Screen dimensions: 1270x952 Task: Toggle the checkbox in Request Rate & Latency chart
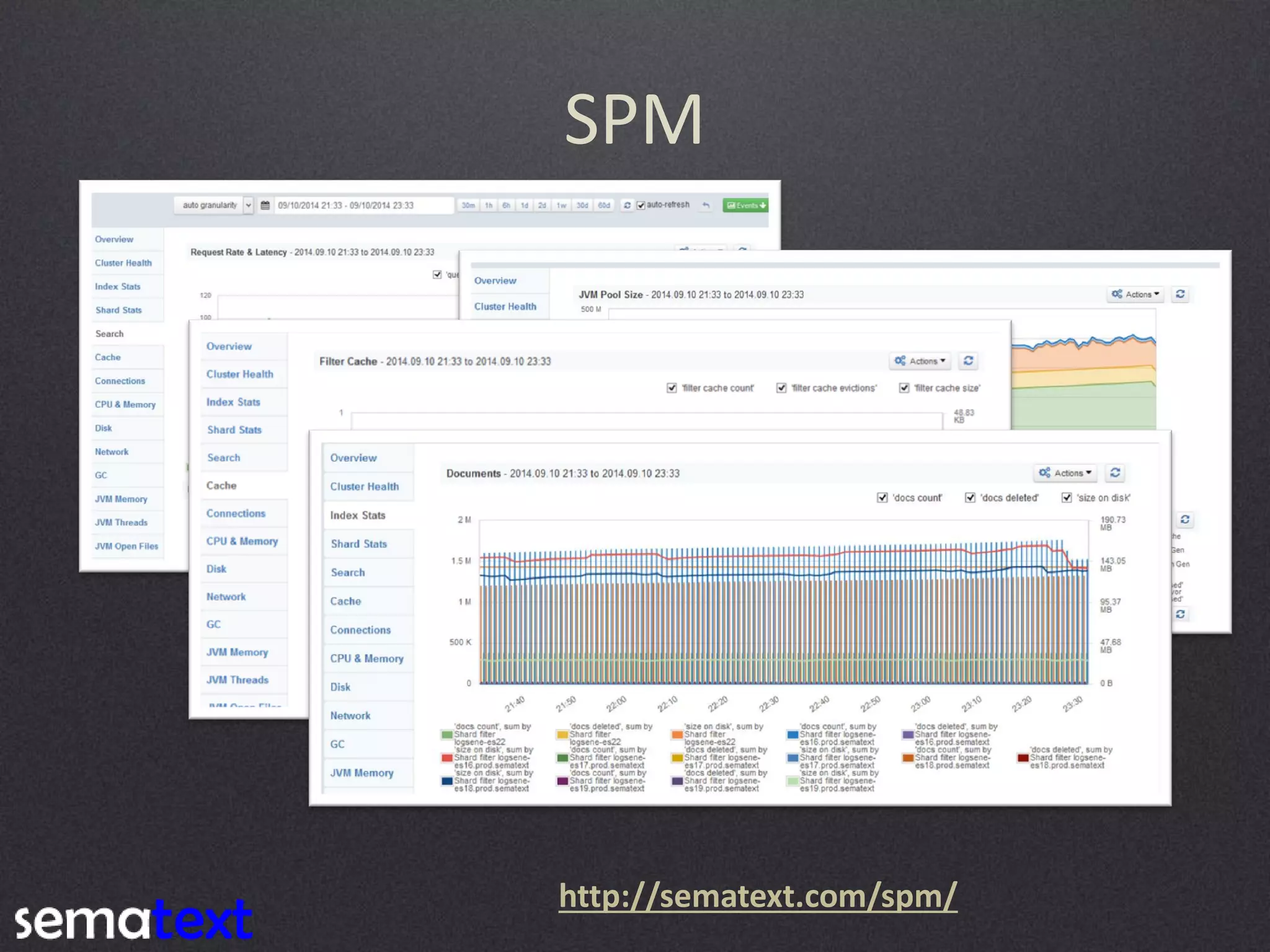click(437, 275)
